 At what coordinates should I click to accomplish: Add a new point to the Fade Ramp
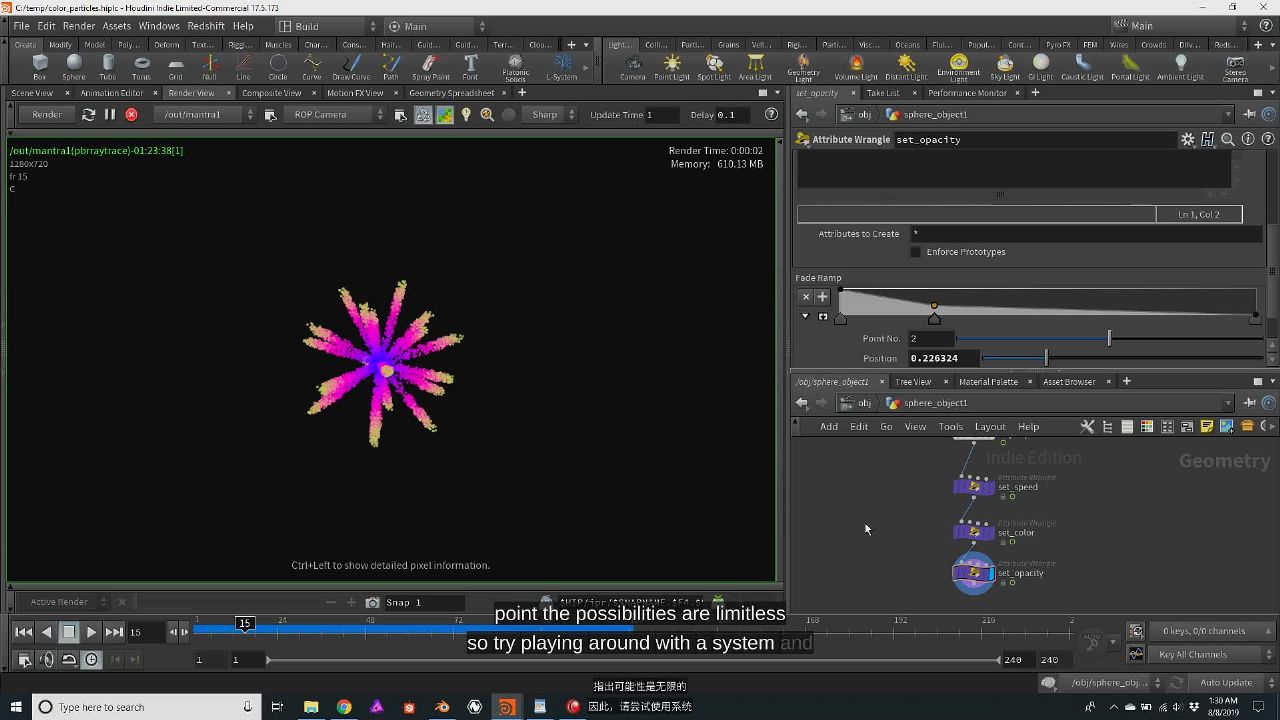(x=822, y=297)
